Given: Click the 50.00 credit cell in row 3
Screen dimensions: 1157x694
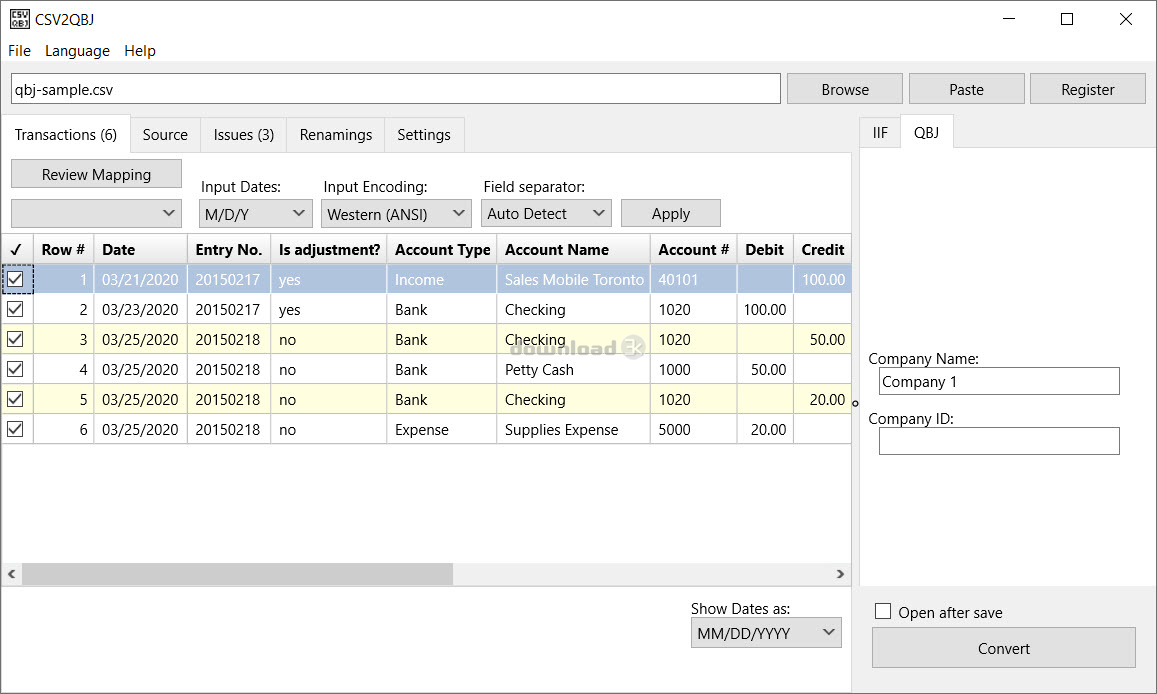Looking at the screenshot, I should tap(823, 339).
